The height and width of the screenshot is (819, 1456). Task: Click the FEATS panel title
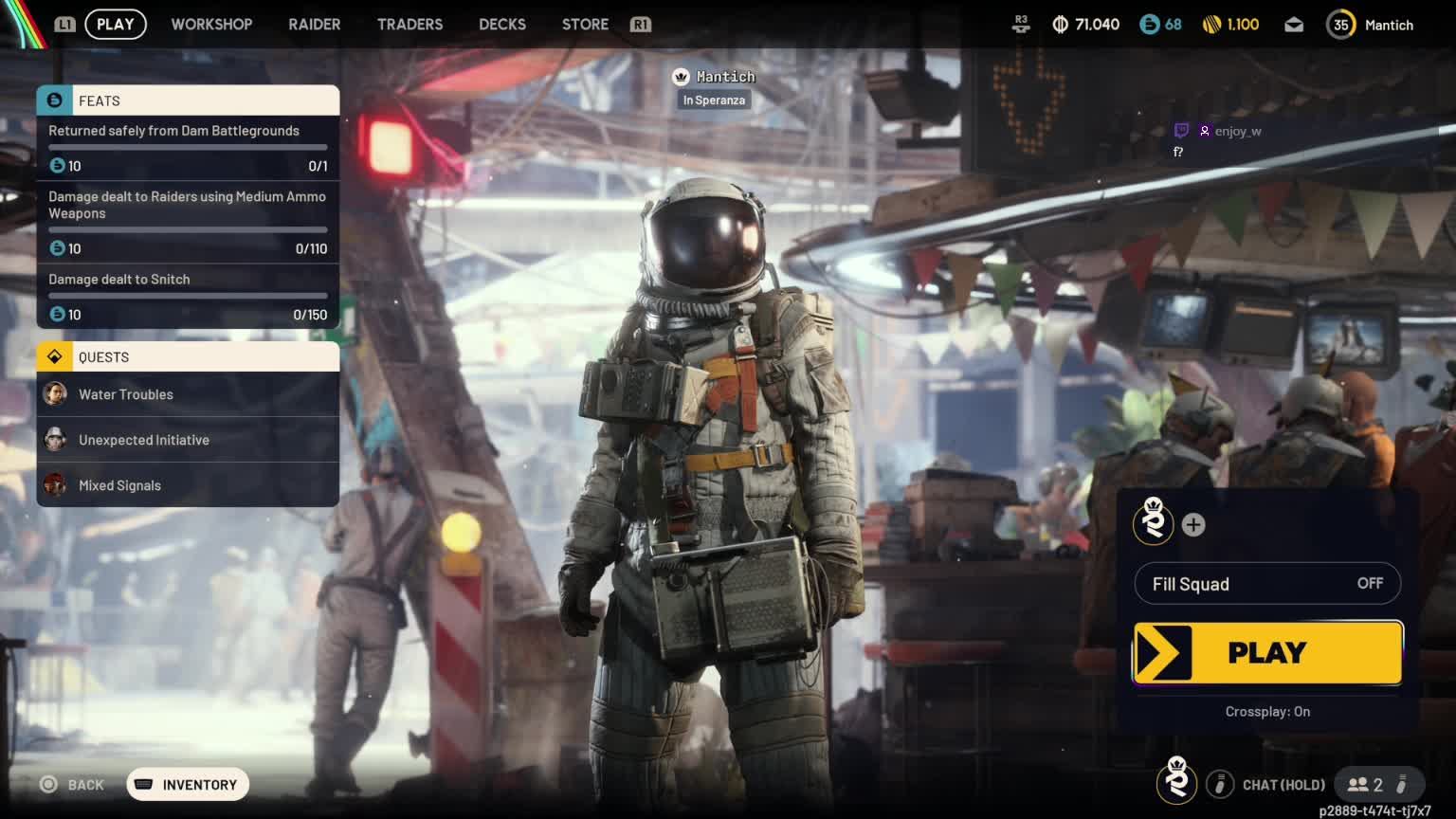[x=100, y=101]
